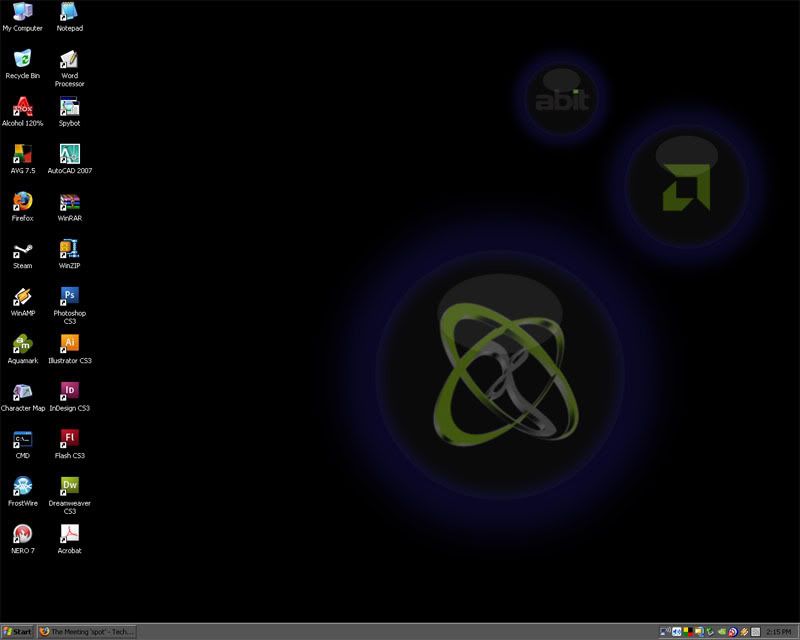Select the Alcohol 120% icon
This screenshot has width=800, height=640.
click(x=22, y=112)
